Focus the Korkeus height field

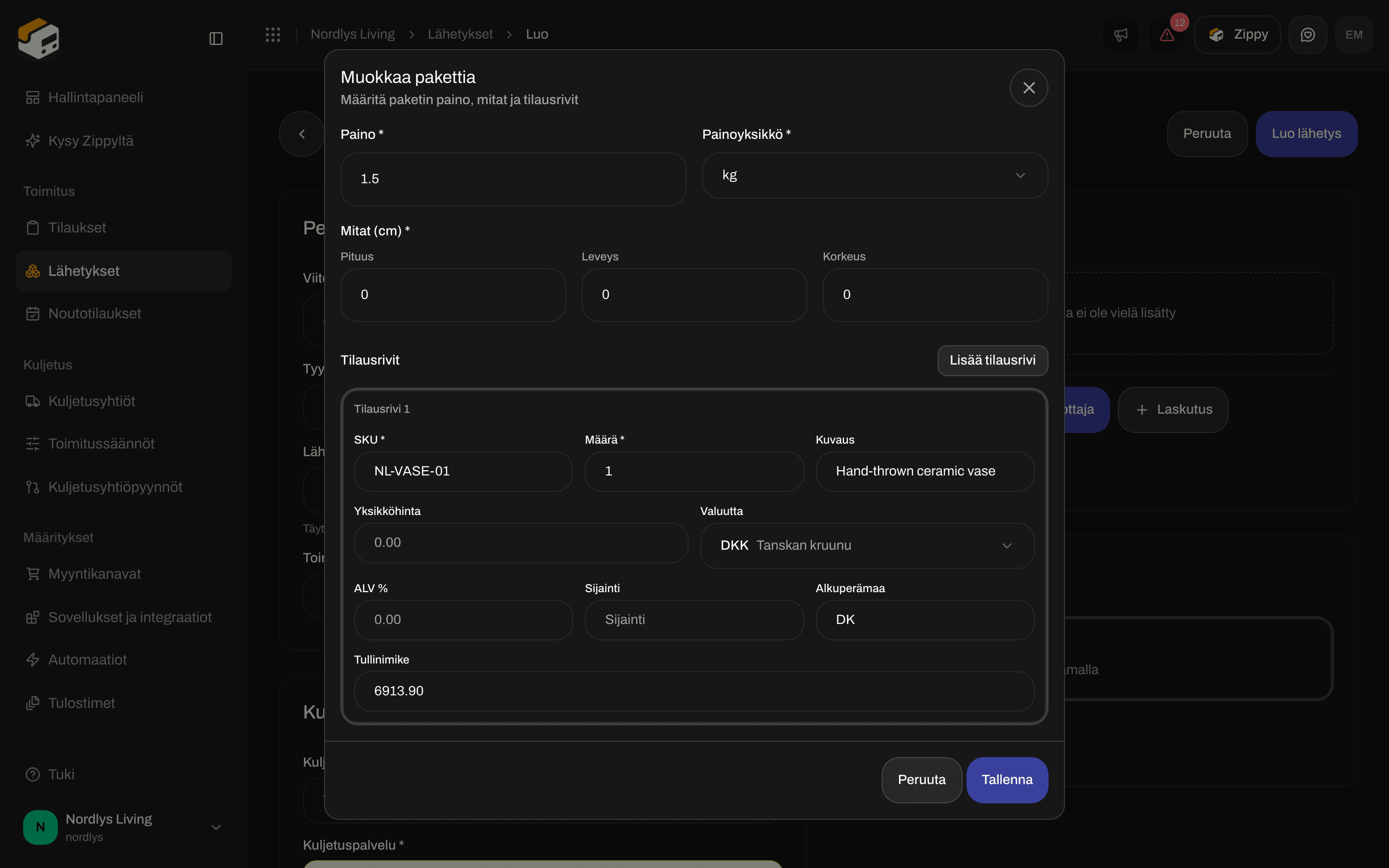(x=935, y=295)
